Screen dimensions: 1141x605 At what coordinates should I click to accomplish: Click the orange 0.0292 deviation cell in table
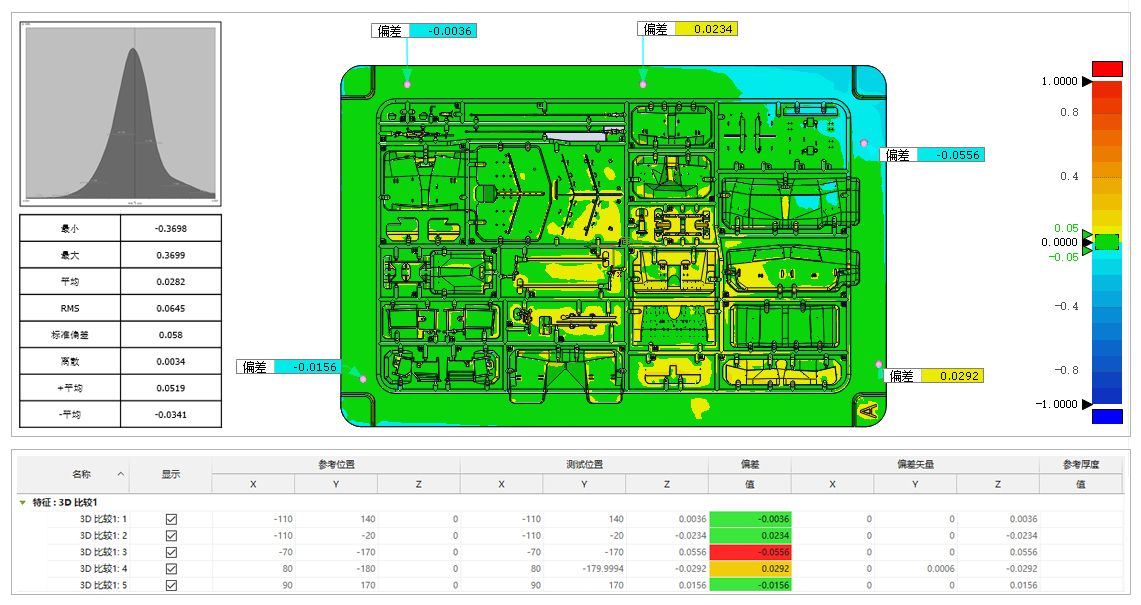pyautogui.click(x=750, y=569)
